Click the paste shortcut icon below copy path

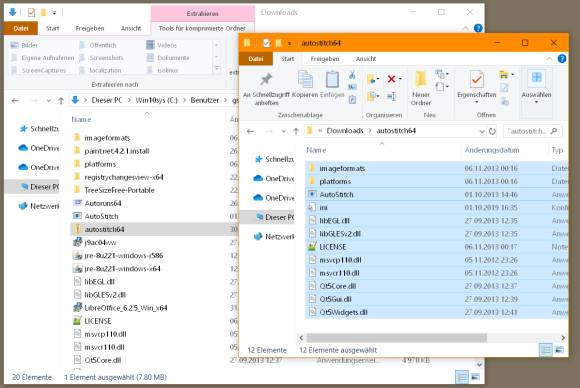[x=352, y=99]
